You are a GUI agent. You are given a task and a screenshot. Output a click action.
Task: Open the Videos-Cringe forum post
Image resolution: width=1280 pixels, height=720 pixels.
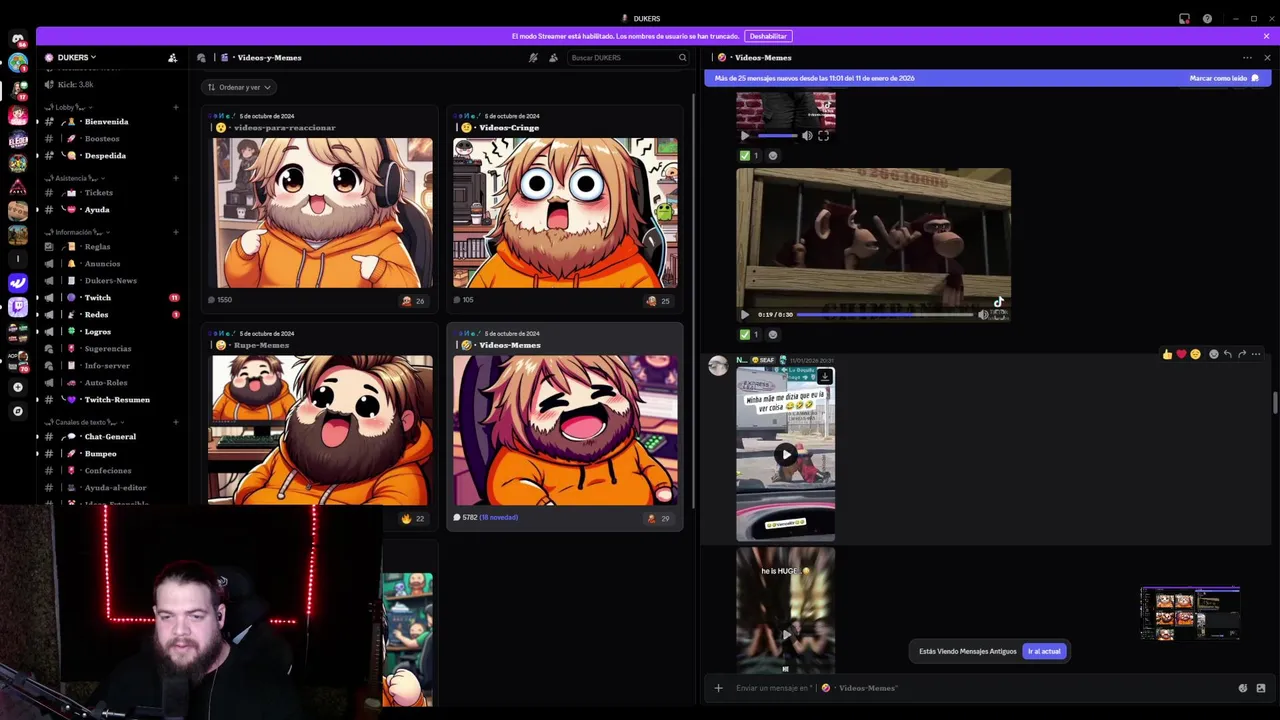(x=565, y=208)
